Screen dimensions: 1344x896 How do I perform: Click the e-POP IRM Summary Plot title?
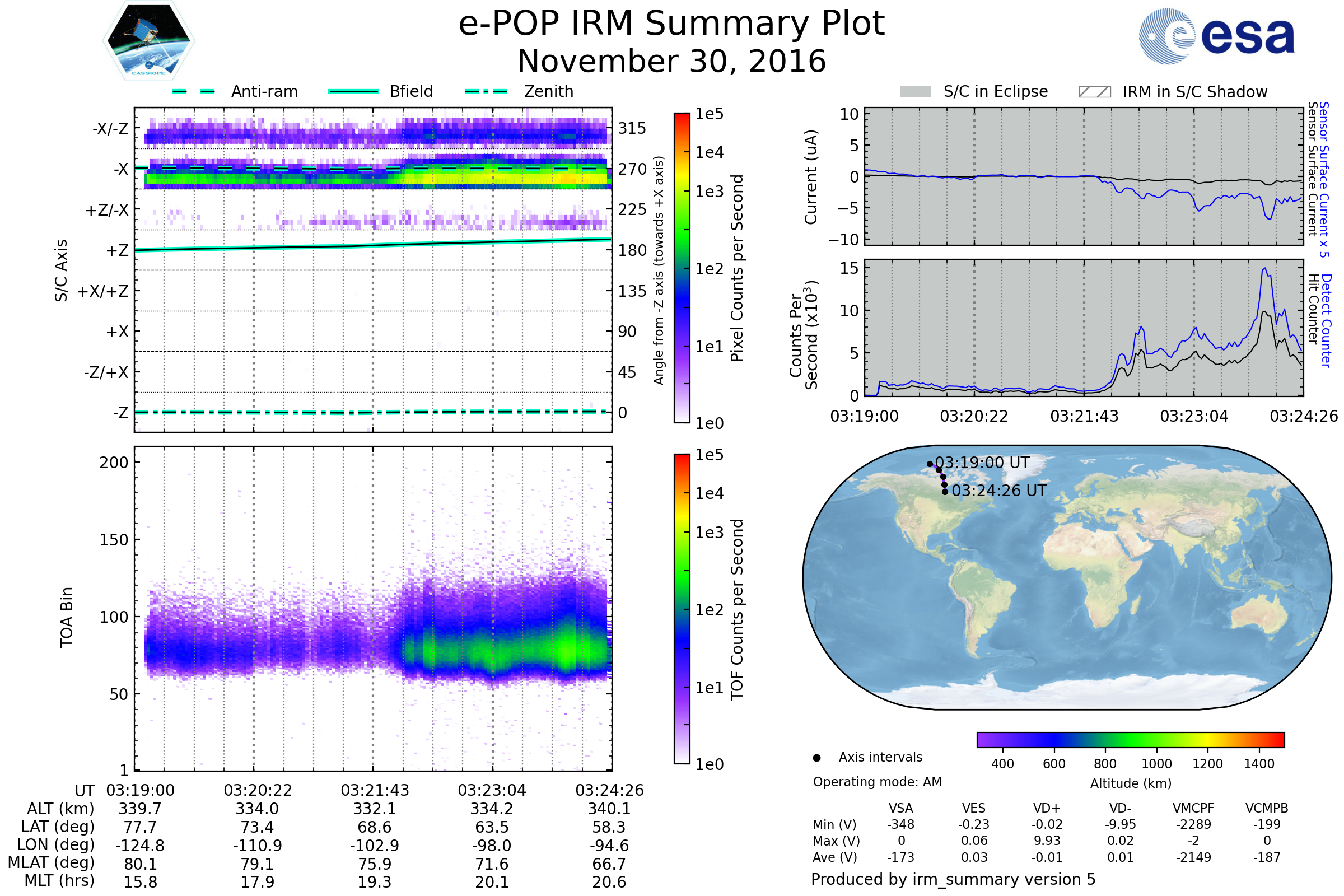click(x=671, y=24)
